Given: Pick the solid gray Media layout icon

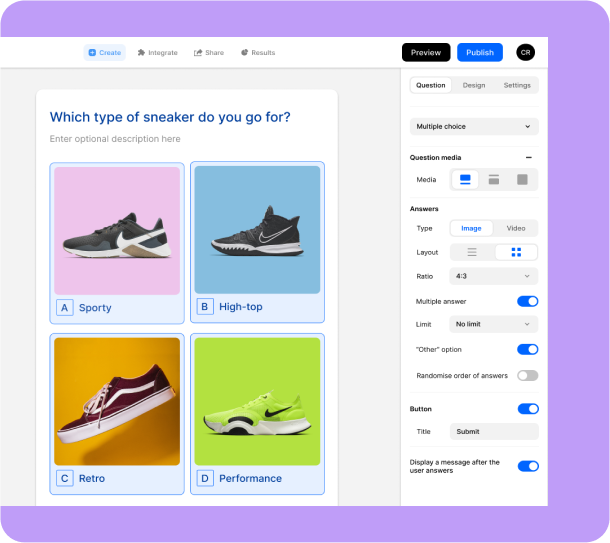Looking at the screenshot, I should coord(522,180).
